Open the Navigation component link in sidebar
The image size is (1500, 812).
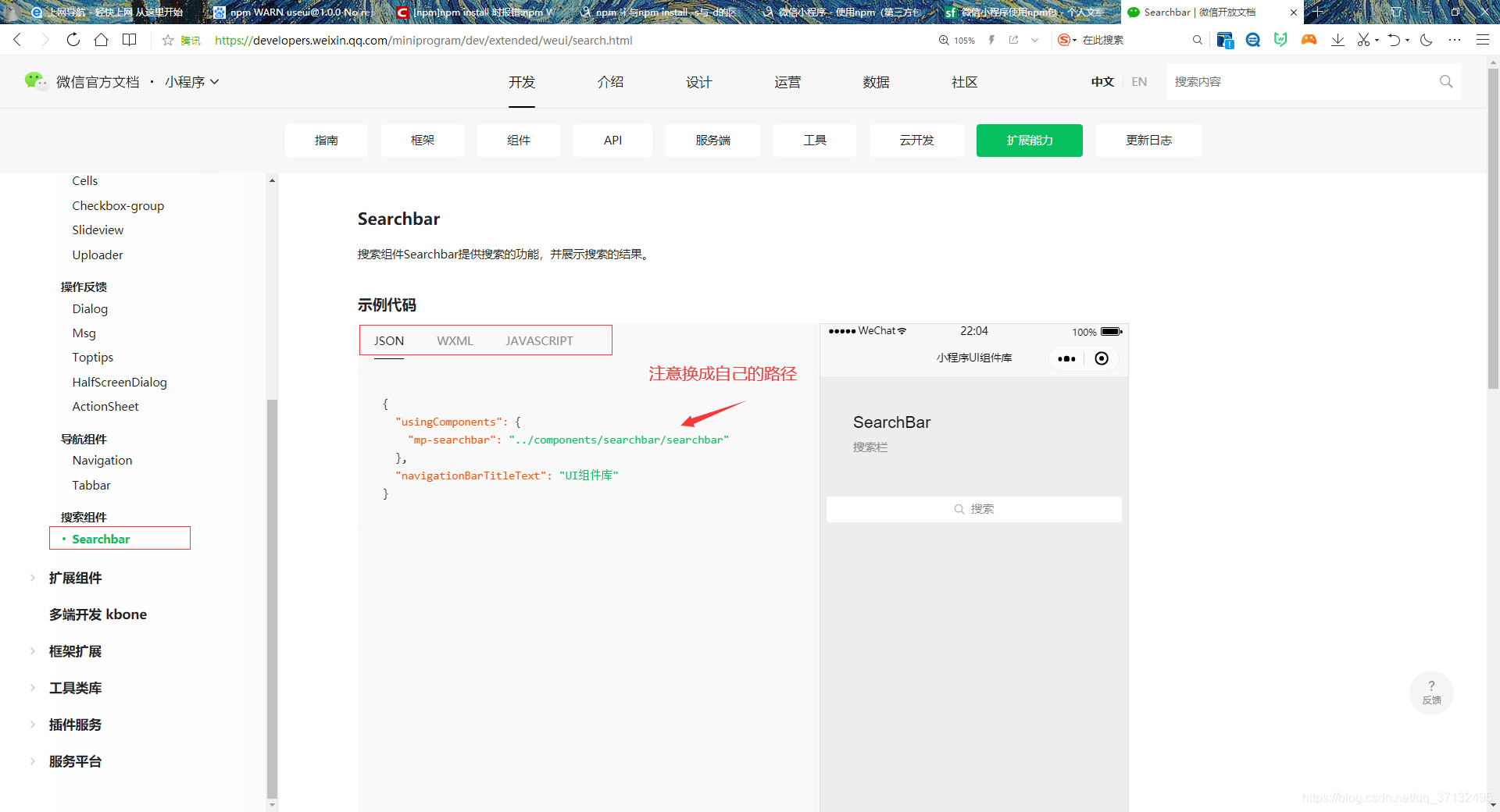[x=102, y=460]
